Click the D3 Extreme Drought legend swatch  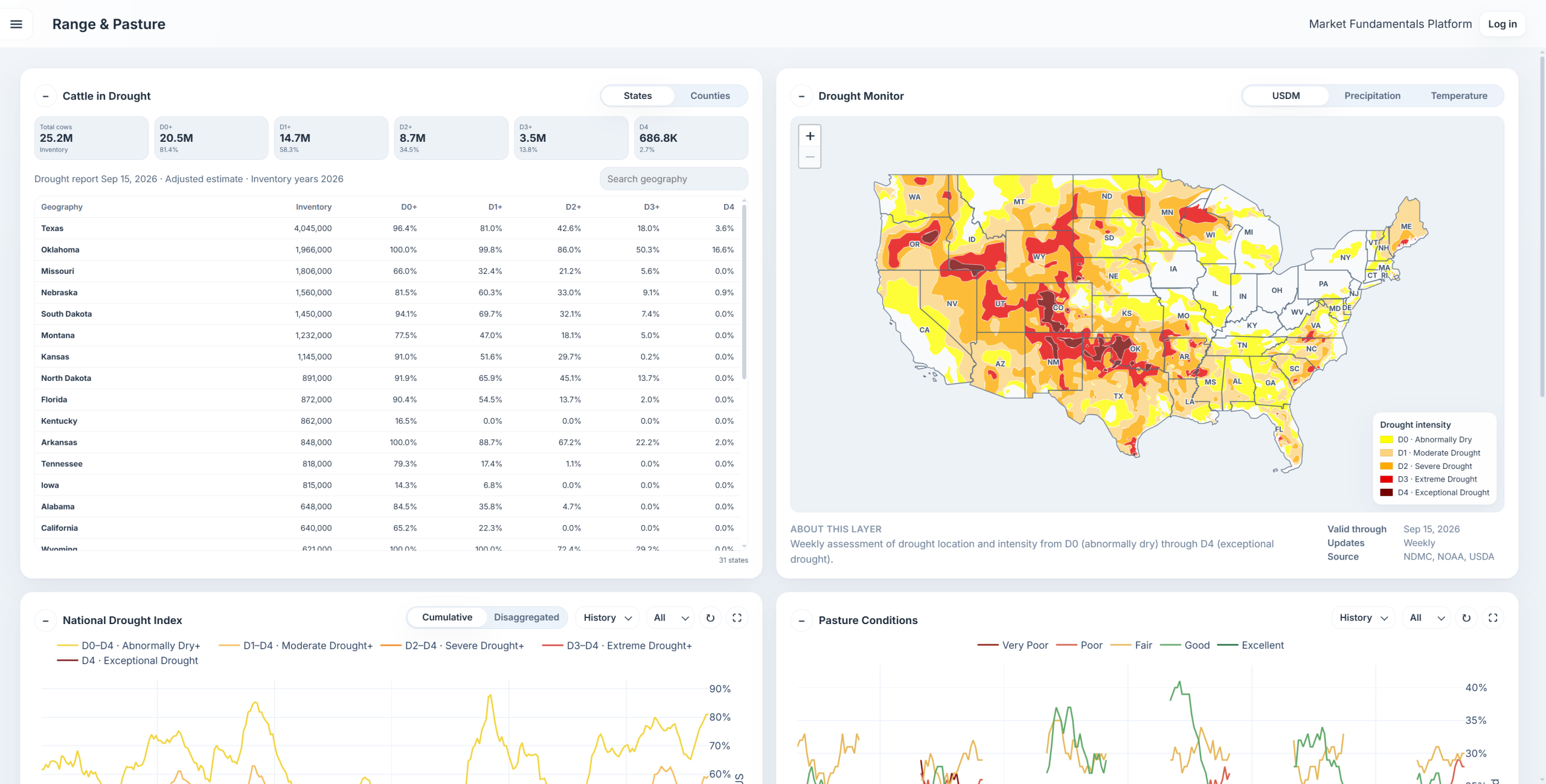click(1387, 479)
